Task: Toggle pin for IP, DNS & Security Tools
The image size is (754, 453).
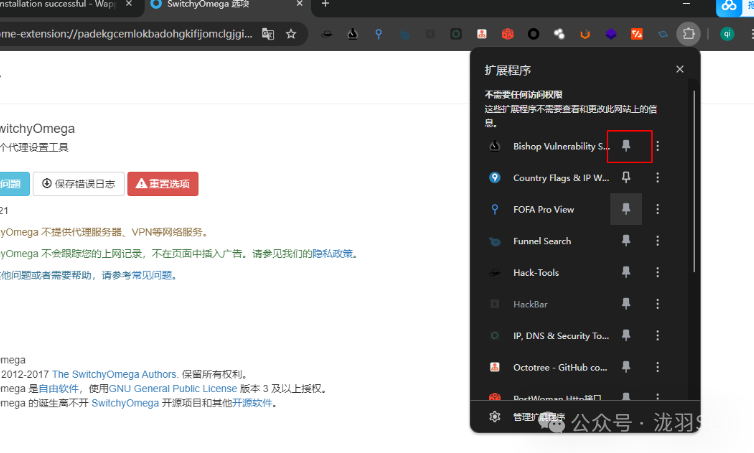Action: click(626, 335)
